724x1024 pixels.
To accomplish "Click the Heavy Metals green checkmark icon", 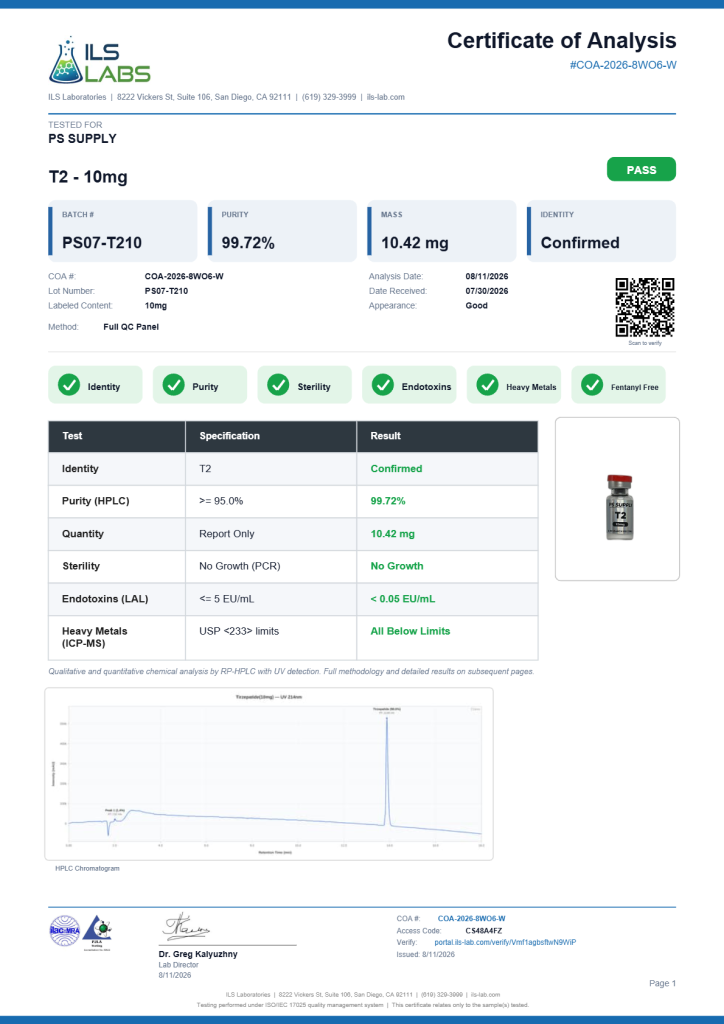I will [x=487, y=385].
